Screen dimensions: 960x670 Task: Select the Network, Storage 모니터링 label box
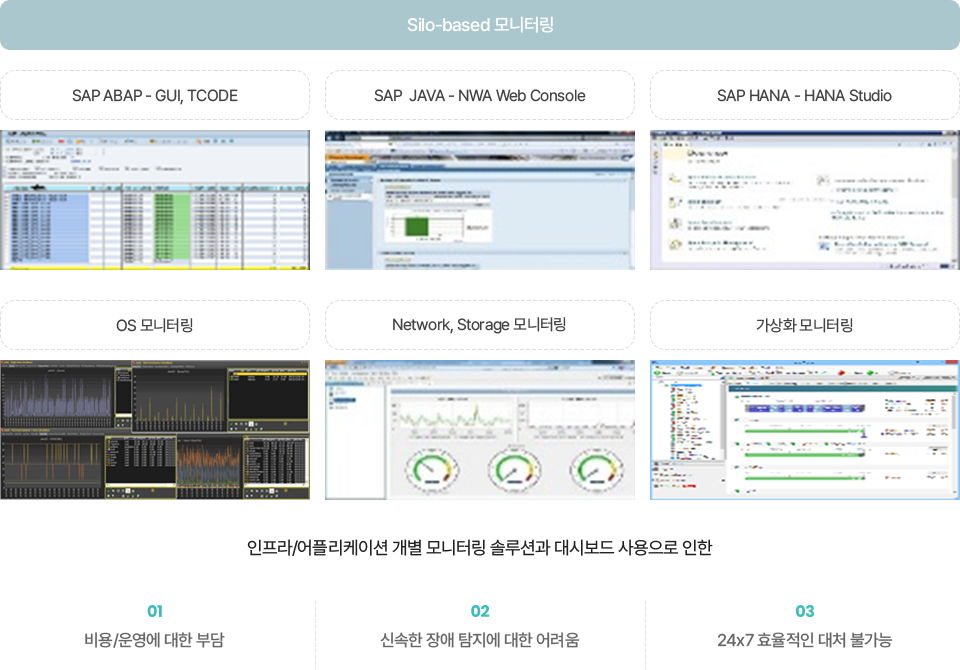click(479, 325)
